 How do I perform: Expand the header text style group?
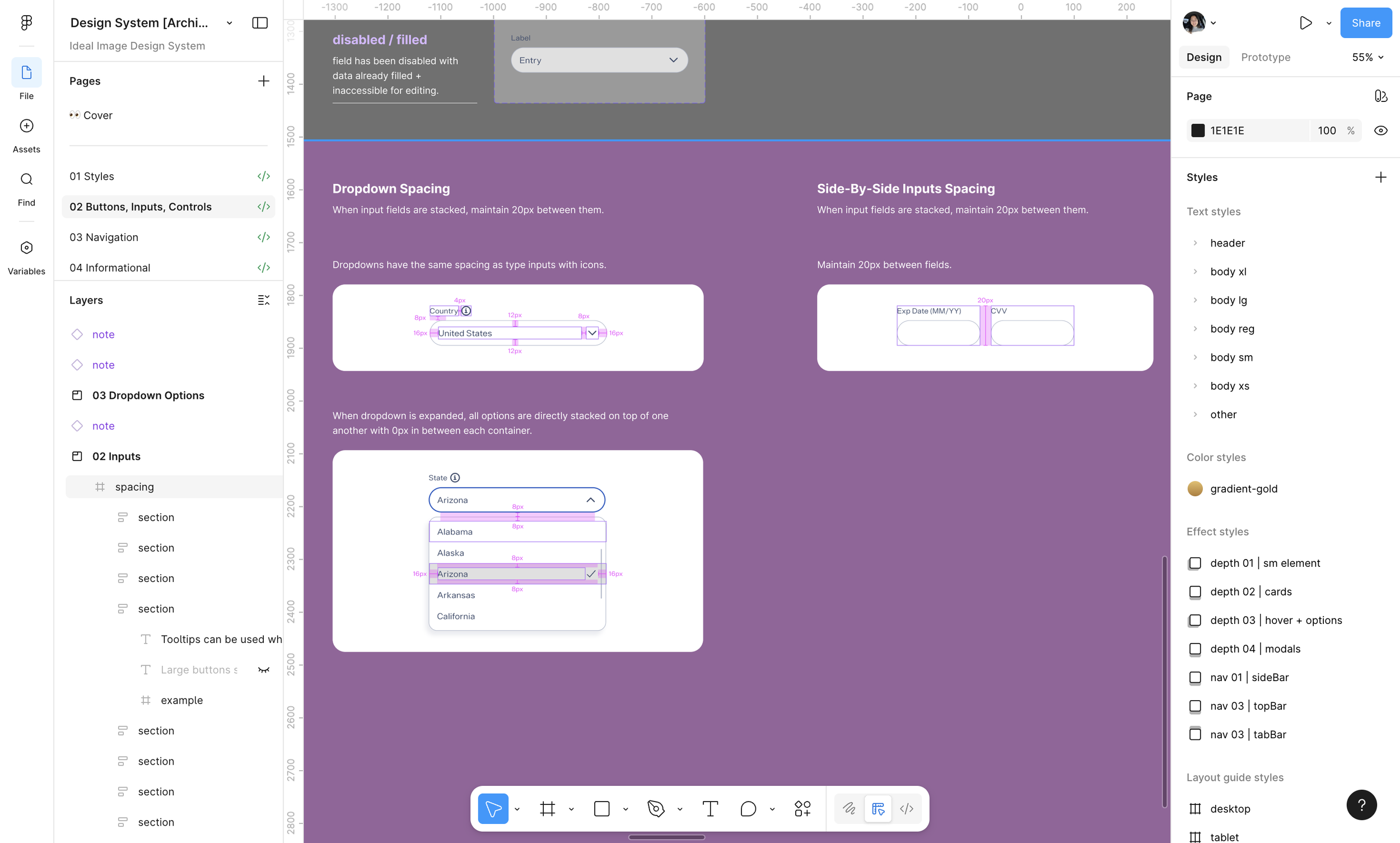[1195, 243]
